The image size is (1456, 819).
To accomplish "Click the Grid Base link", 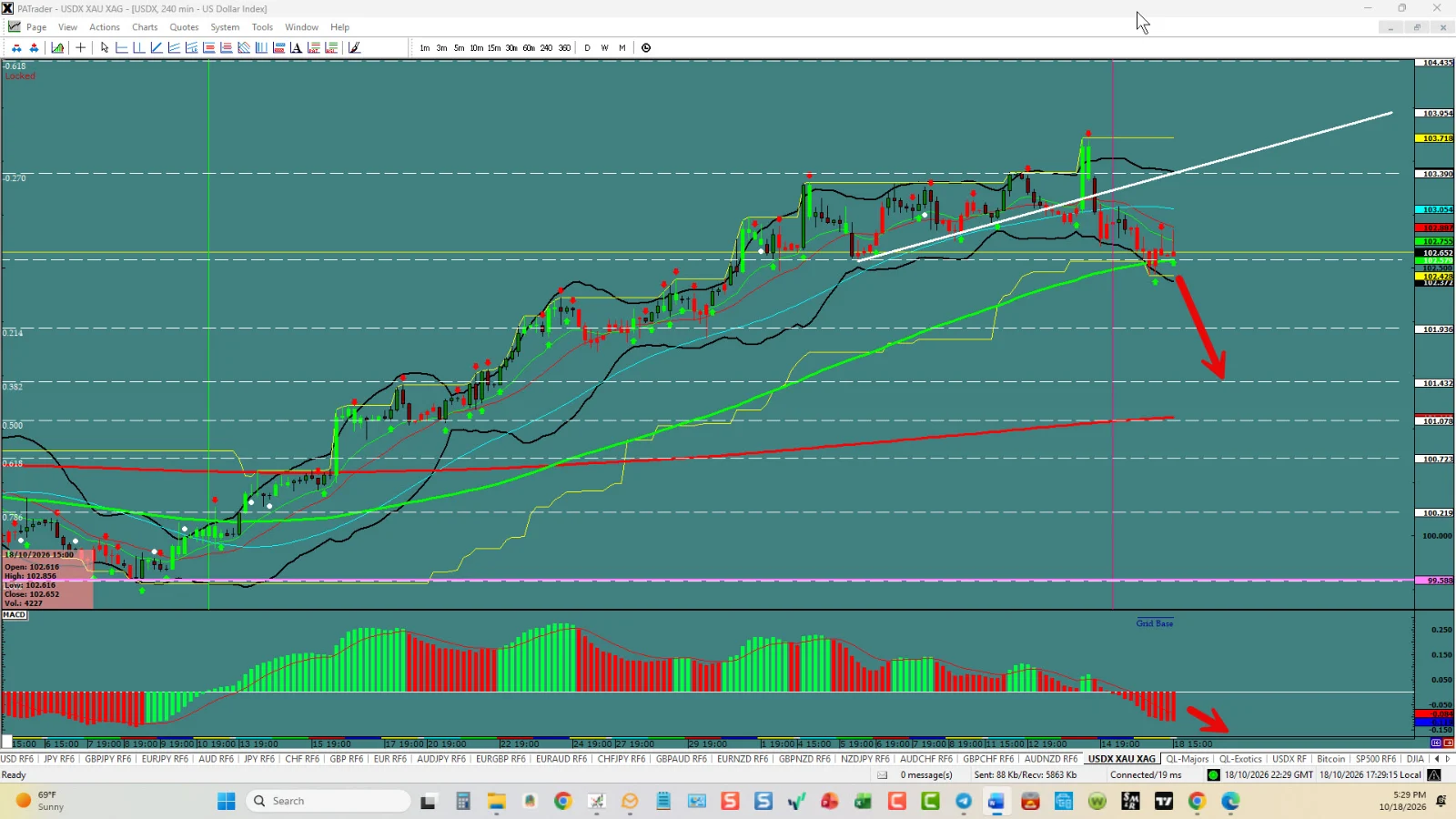I will (x=1154, y=623).
